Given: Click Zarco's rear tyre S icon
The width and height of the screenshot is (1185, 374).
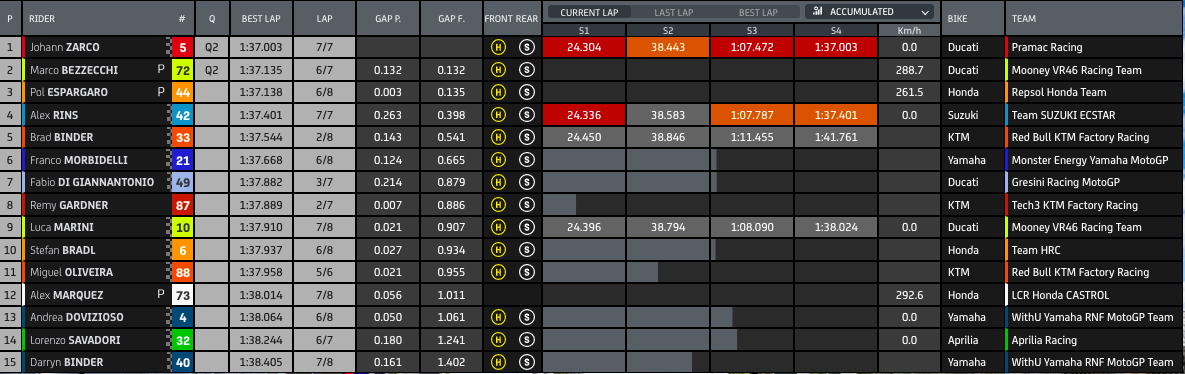Looking at the screenshot, I should point(527,47).
